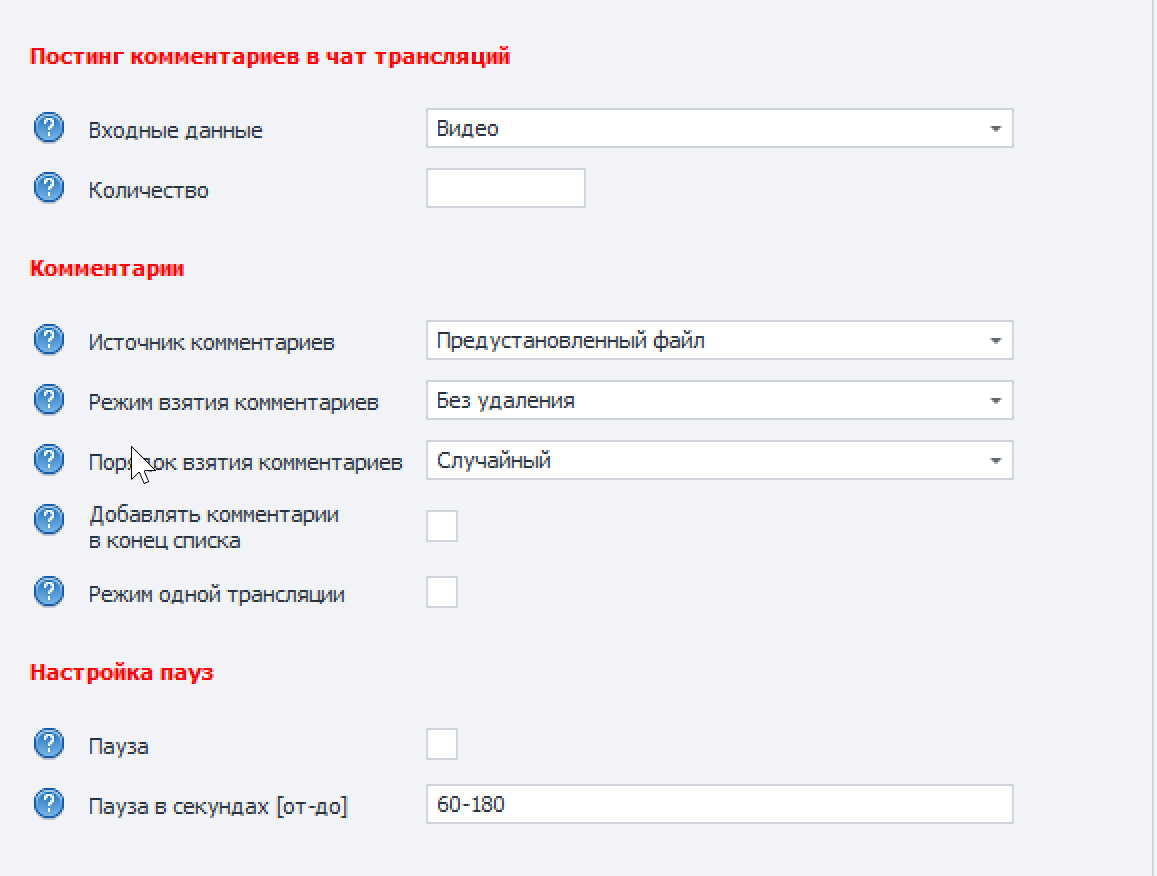Open help for Добавлять комментарии в конец списка
Screen dimensions: 1157x876
click(x=49, y=520)
